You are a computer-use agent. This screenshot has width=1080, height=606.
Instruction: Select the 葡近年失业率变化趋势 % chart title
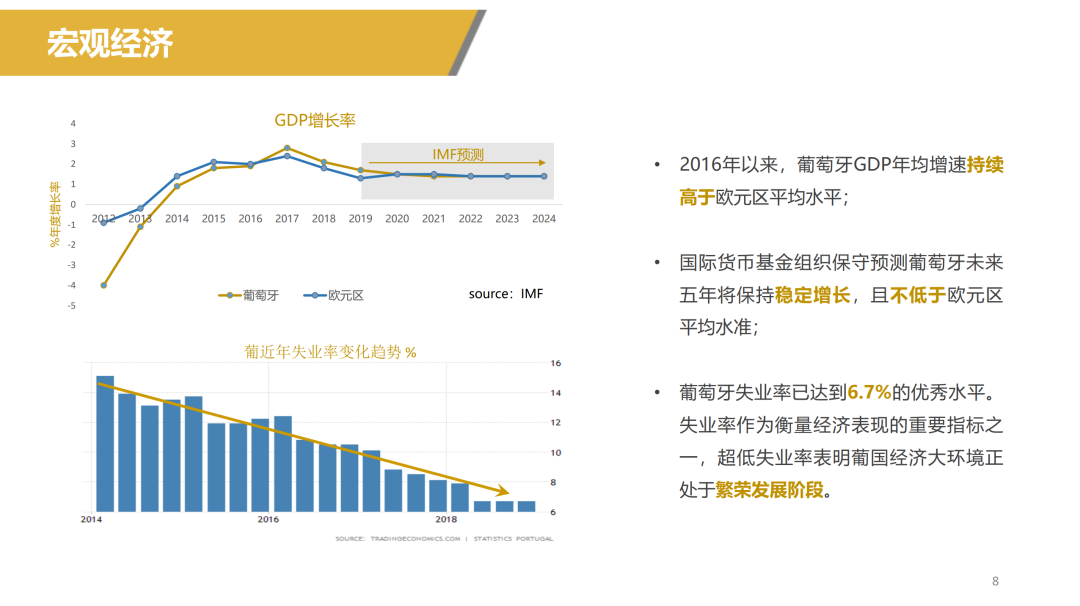coord(330,352)
